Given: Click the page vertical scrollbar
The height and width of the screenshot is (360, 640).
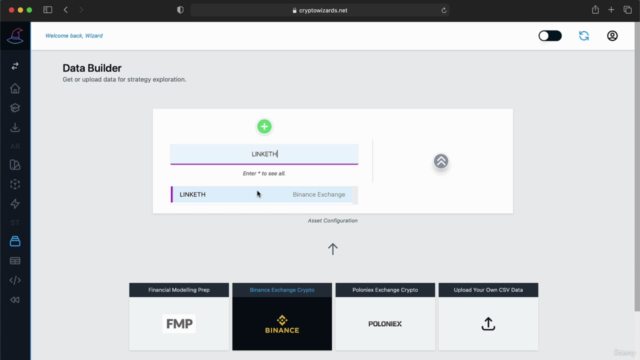Looking at the screenshot, I should (x=637, y=167).
